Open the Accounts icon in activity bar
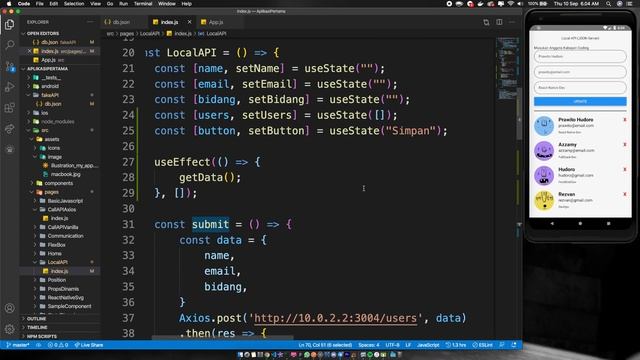This screenshot has height=360, width=640. 9,308
